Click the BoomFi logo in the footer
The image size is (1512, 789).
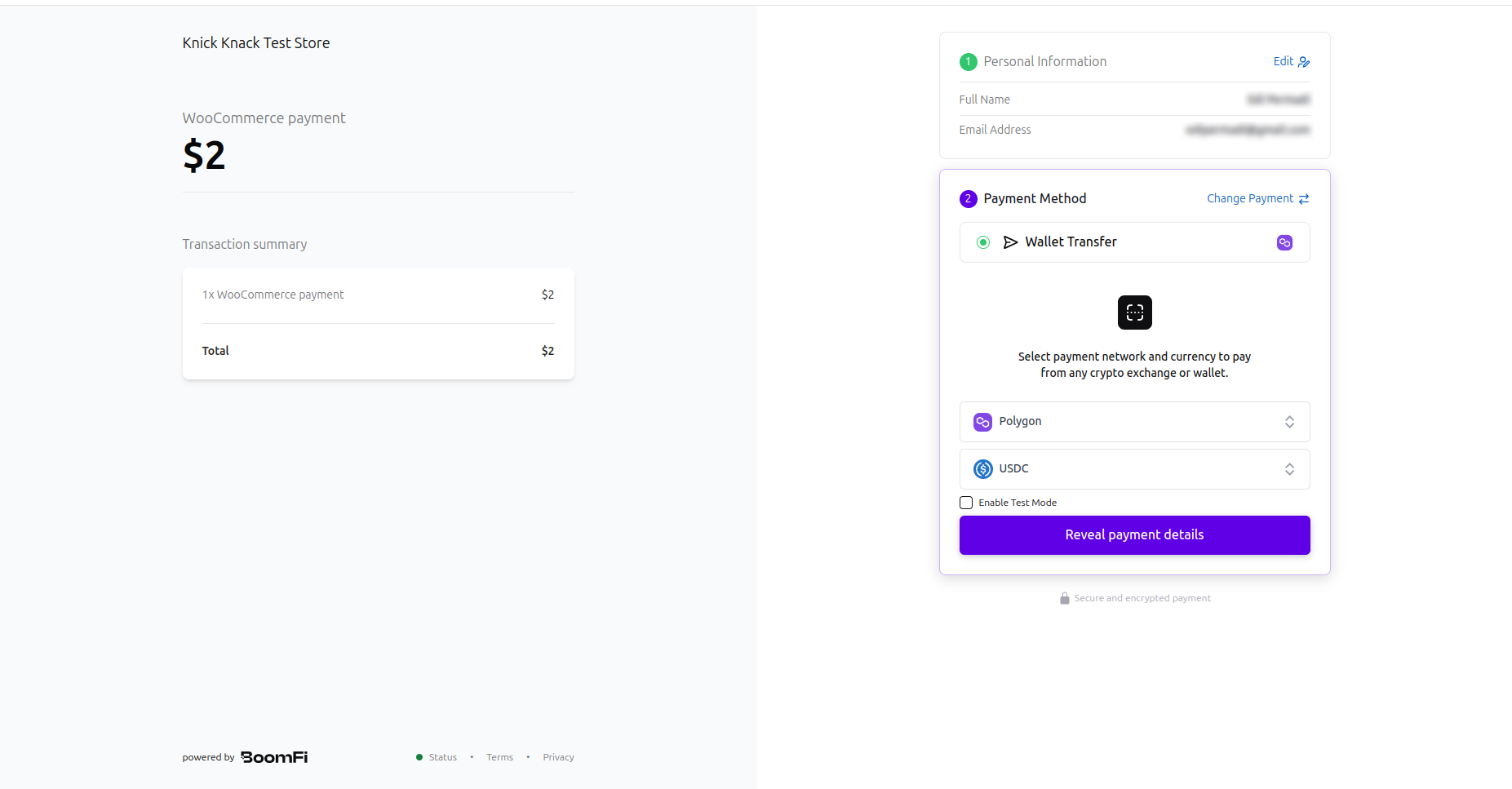[273, 756]
